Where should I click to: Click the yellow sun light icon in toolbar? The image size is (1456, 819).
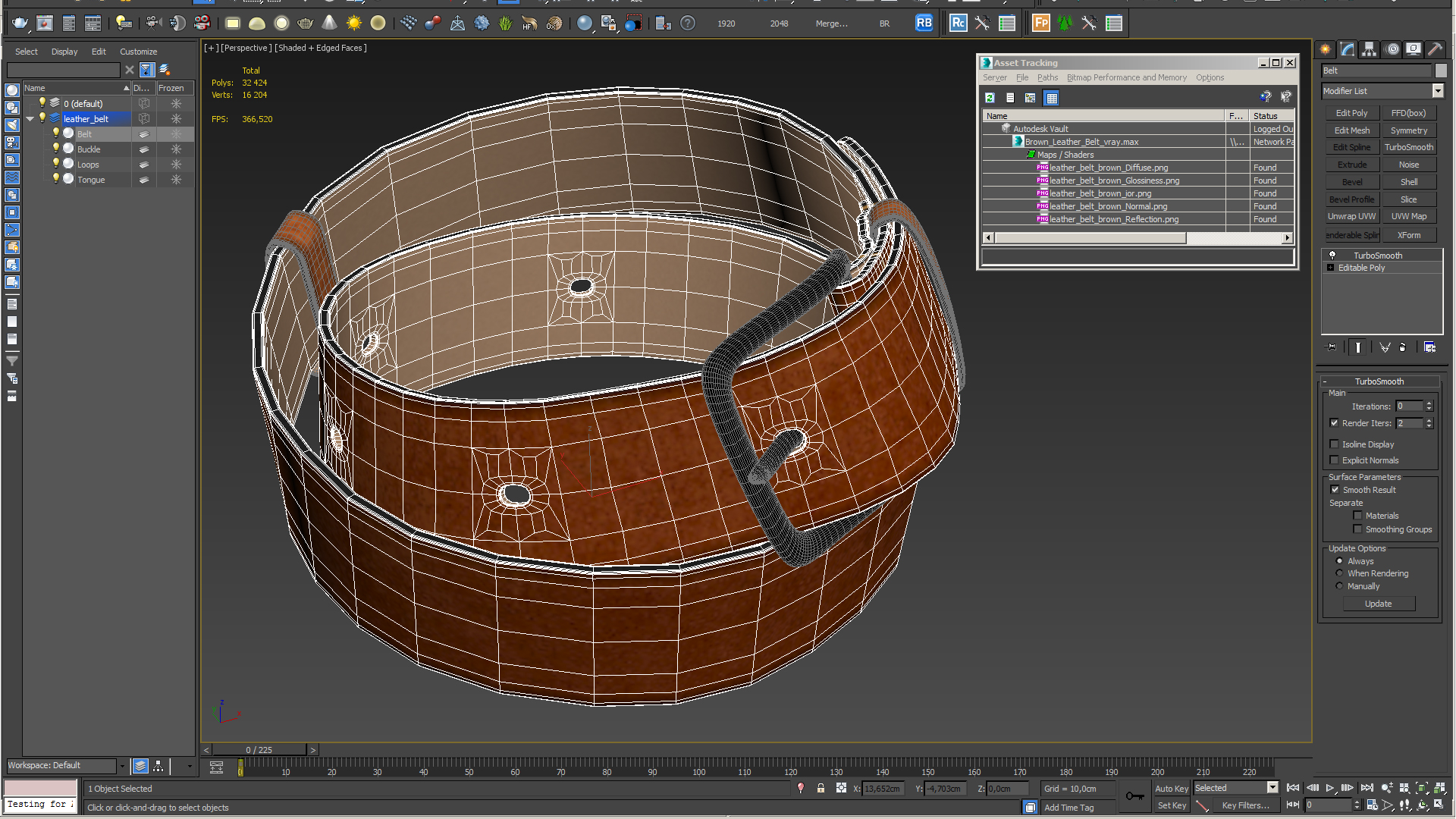click(353, 24)
